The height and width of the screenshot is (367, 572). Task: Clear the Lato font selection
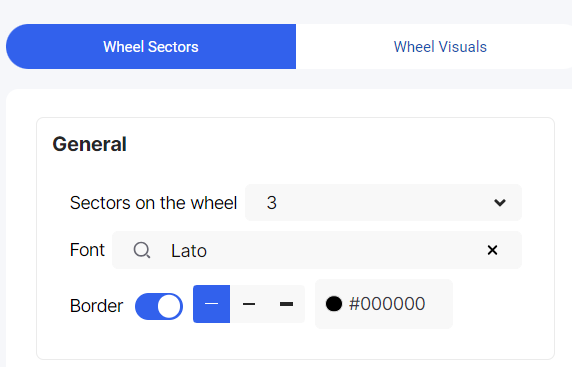(x=492, y=250)
